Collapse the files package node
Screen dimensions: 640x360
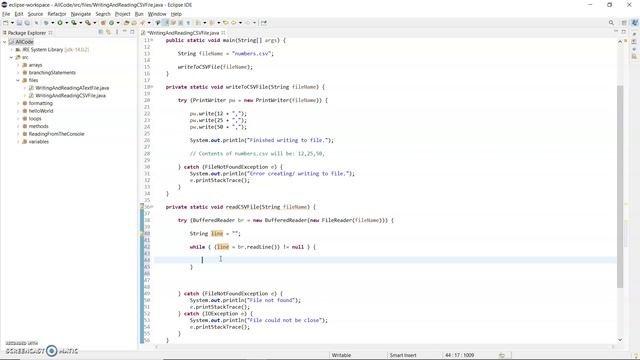pyautogui.click(x=18, y=80)
